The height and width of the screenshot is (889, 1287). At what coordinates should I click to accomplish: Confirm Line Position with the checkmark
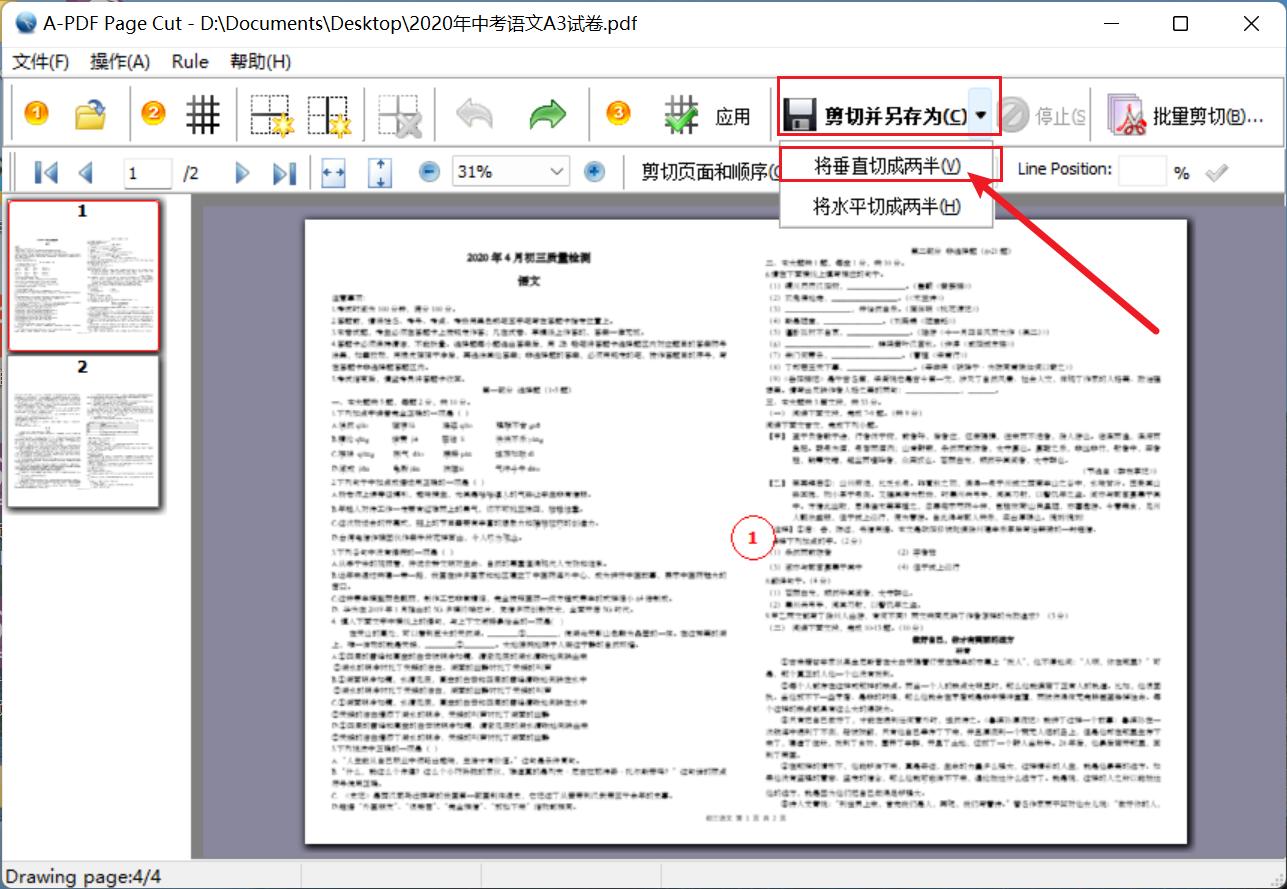[1216, 171]
